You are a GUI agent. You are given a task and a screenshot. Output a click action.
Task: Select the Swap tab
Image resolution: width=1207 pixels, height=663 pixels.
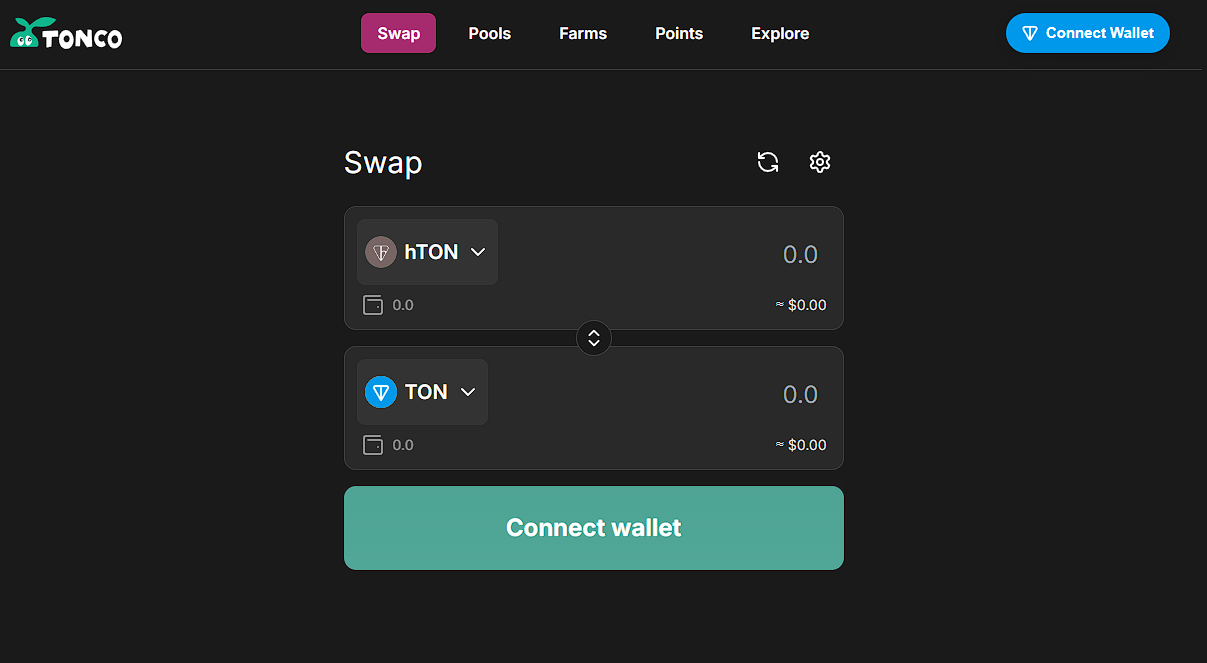398,33
